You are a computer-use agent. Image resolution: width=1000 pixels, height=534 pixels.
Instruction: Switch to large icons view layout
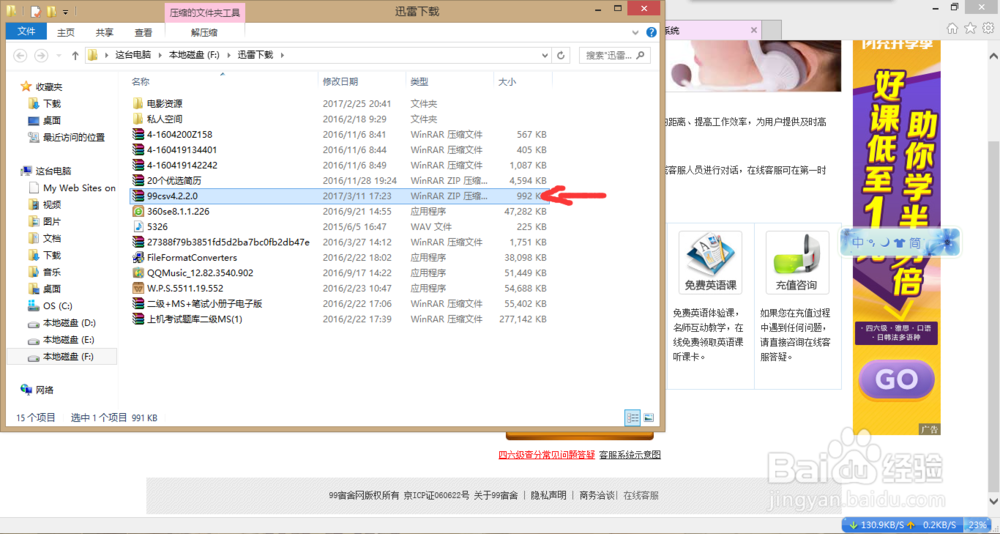pyautogui.click(x=649, y=418)
